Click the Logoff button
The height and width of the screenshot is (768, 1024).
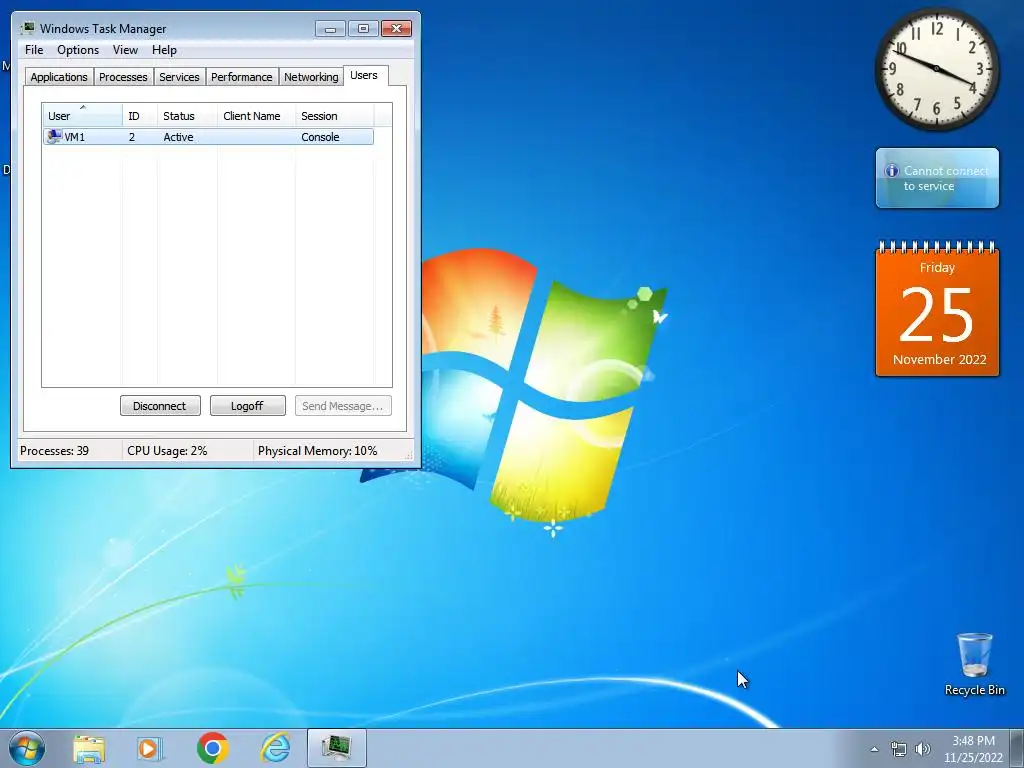[x=248, y=406]
